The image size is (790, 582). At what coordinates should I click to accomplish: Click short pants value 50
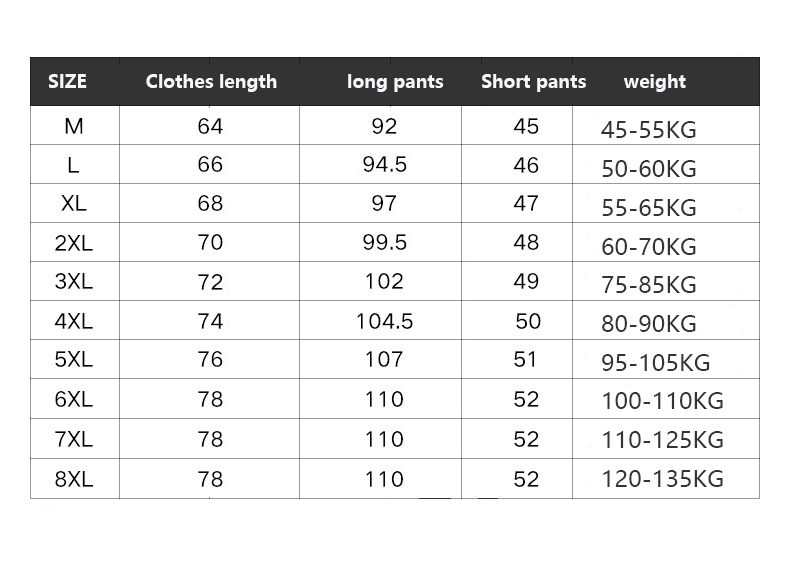[528, 321]
